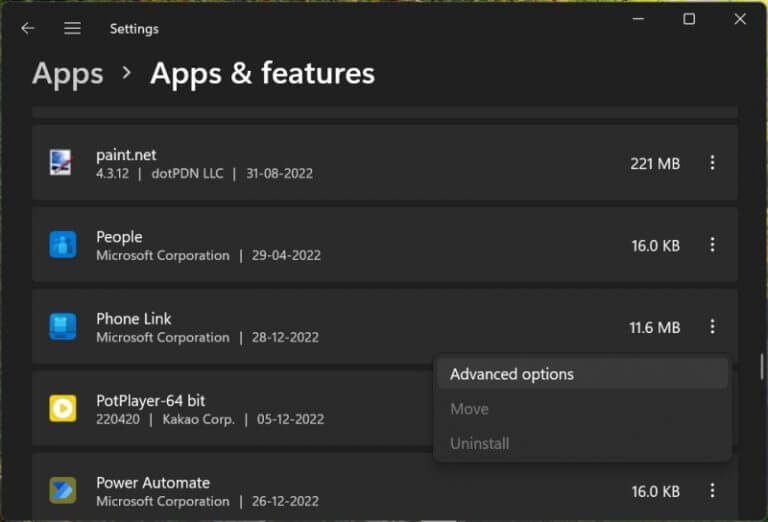Click the Phone Link app icon

[63, 326]
